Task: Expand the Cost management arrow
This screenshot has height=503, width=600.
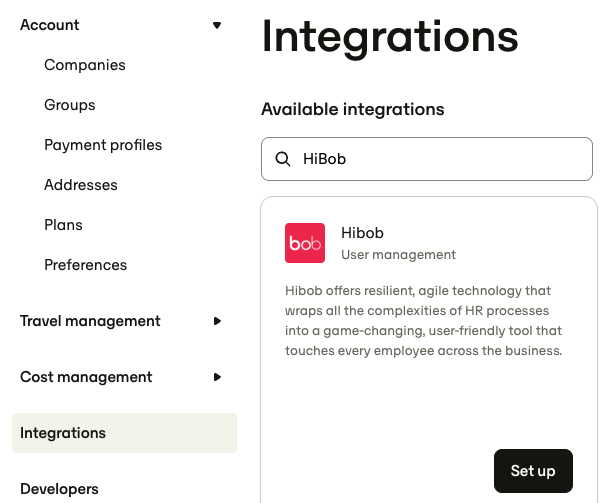Action: [217, 377]
